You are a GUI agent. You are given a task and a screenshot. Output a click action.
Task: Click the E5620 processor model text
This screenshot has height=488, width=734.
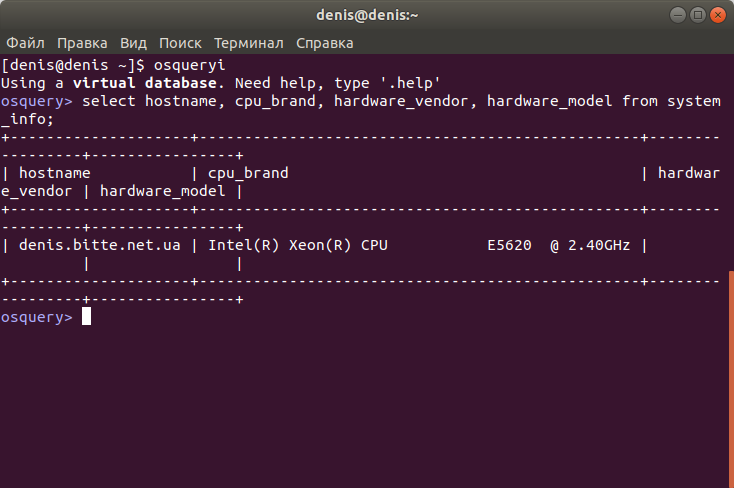[x=509, y=245]
